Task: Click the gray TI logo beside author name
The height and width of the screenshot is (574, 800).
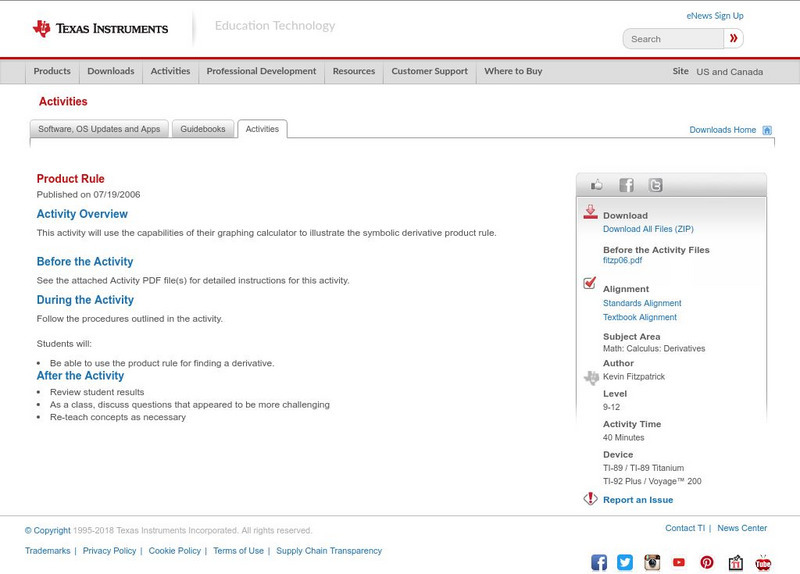Action: coord(591,378)
